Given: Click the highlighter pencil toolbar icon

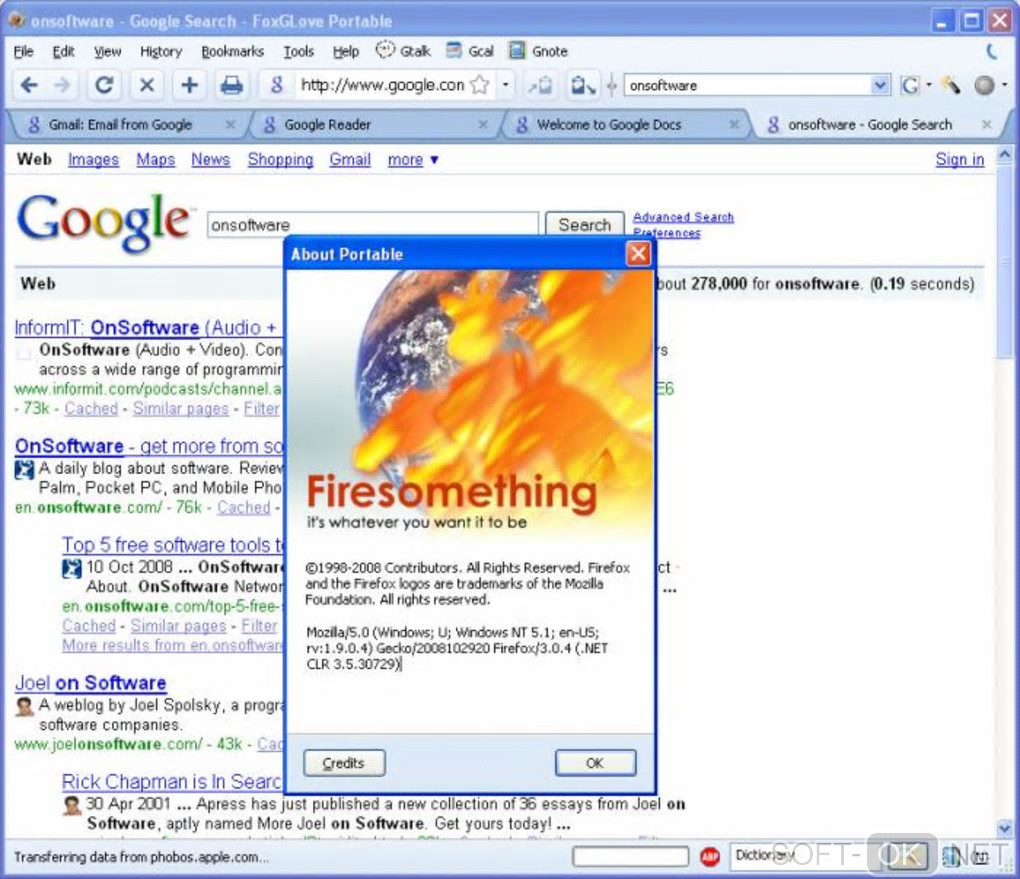Looking at the screenshot, I should 951,85.
